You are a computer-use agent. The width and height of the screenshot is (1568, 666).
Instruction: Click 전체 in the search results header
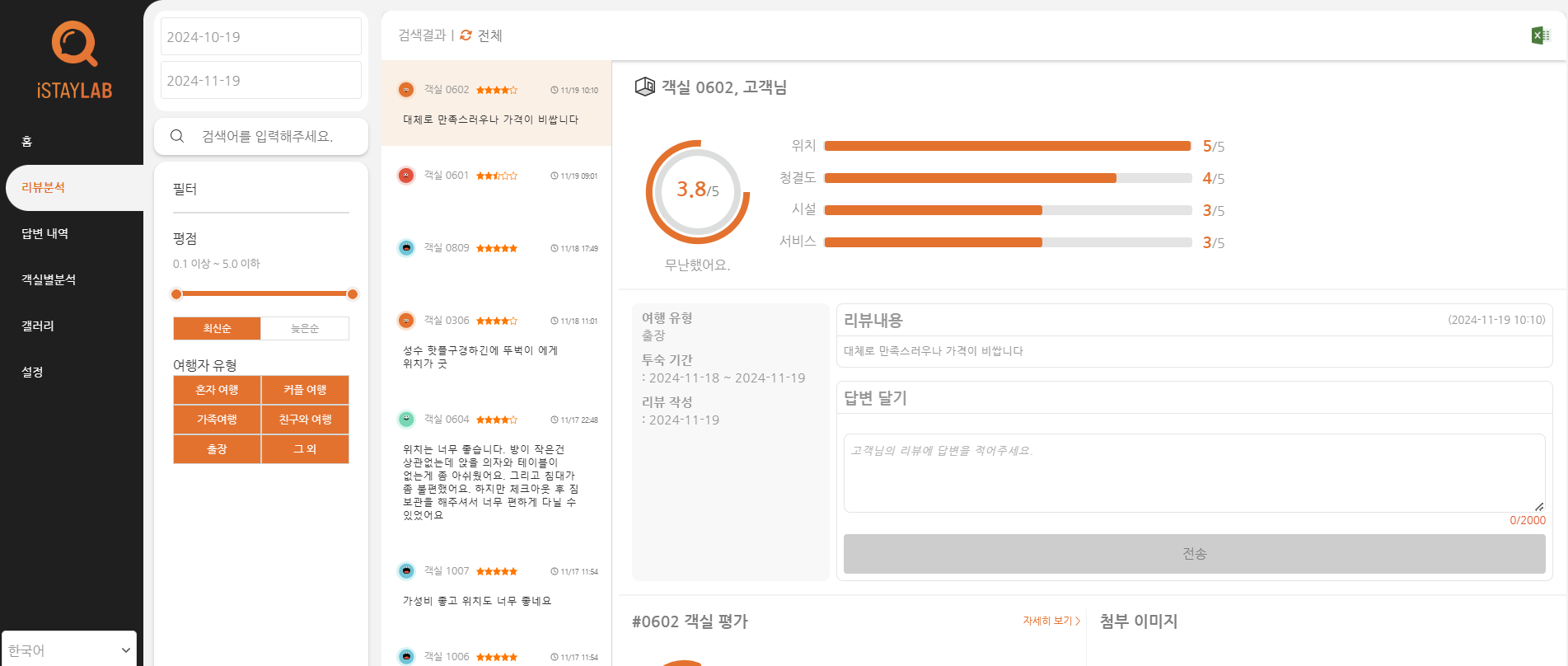tap(489, 35)
